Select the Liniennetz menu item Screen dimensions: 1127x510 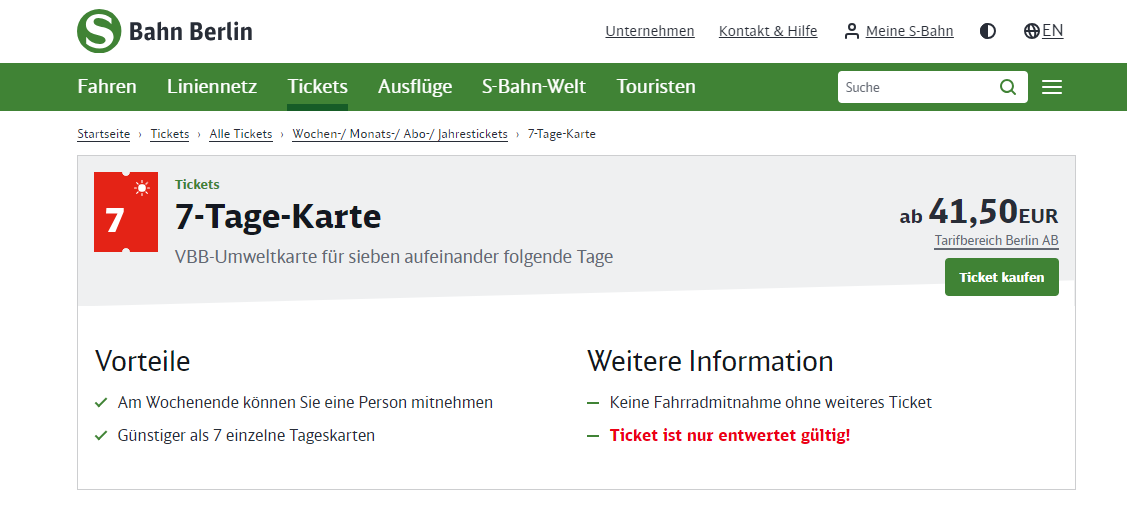pos(211,87)
